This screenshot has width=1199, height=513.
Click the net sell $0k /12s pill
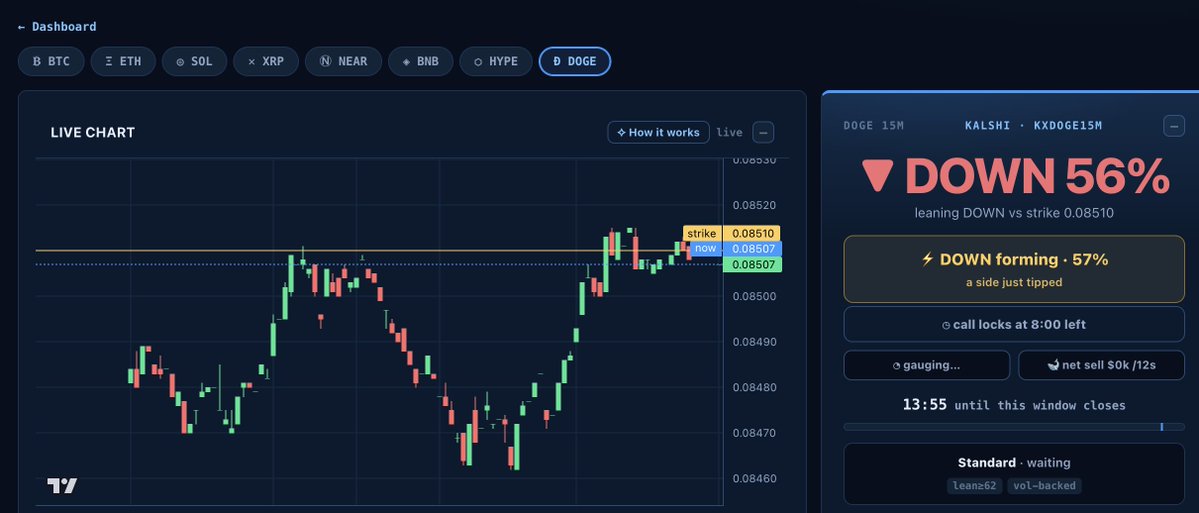[1101, 365]
